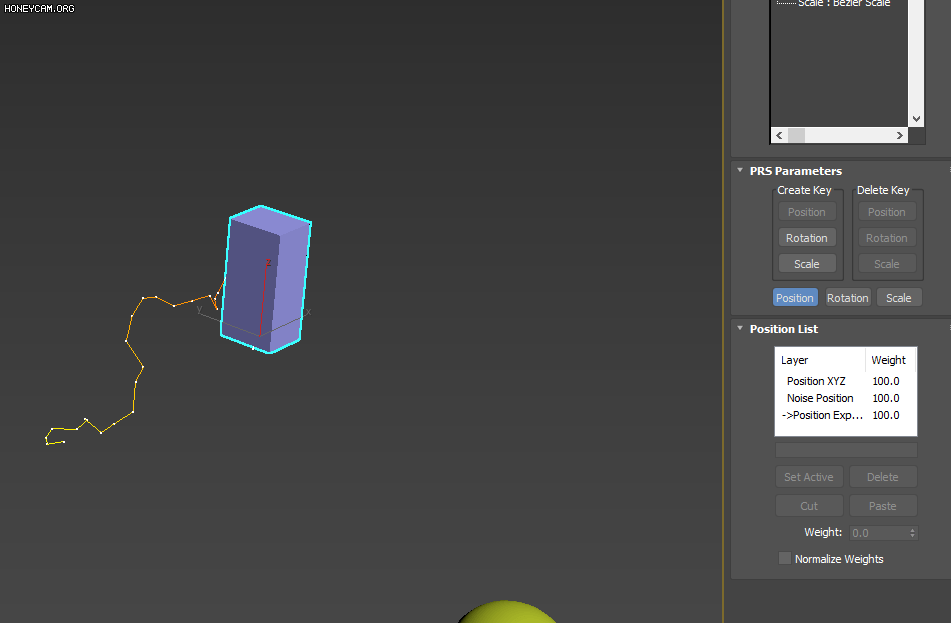Click the red Z axis of gizmo

pos(264,297)
